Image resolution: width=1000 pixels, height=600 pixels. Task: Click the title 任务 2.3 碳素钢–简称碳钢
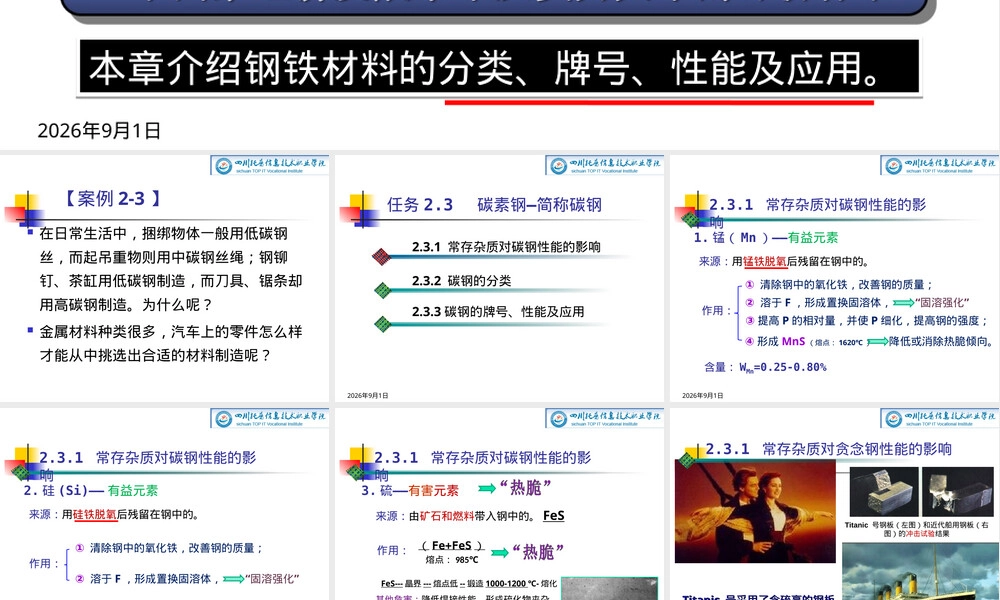click(494, 205)
